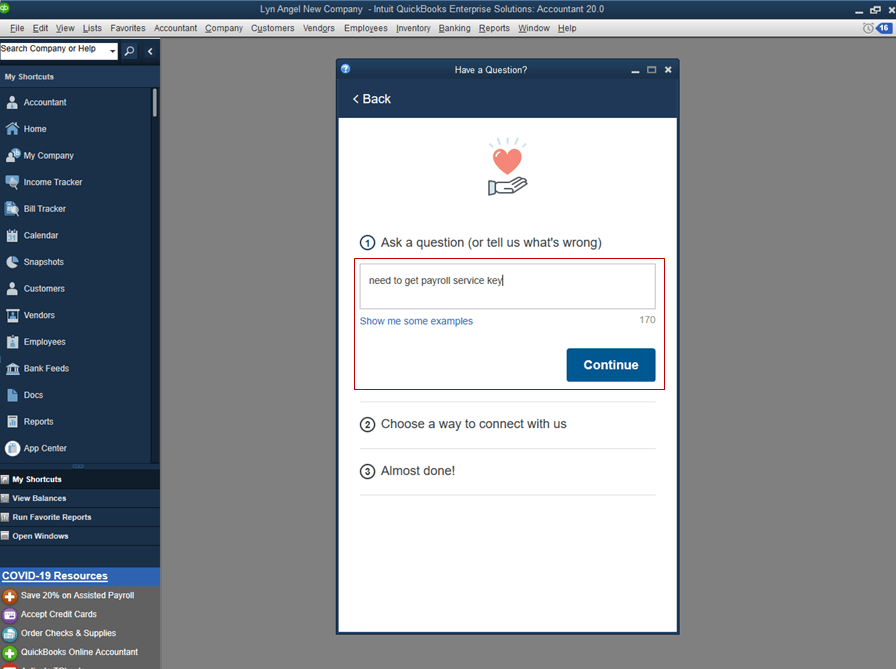Collapse the left icon bar arrow
The height and width of the screenshot is (669, 896).
click(x=150, y=51)
